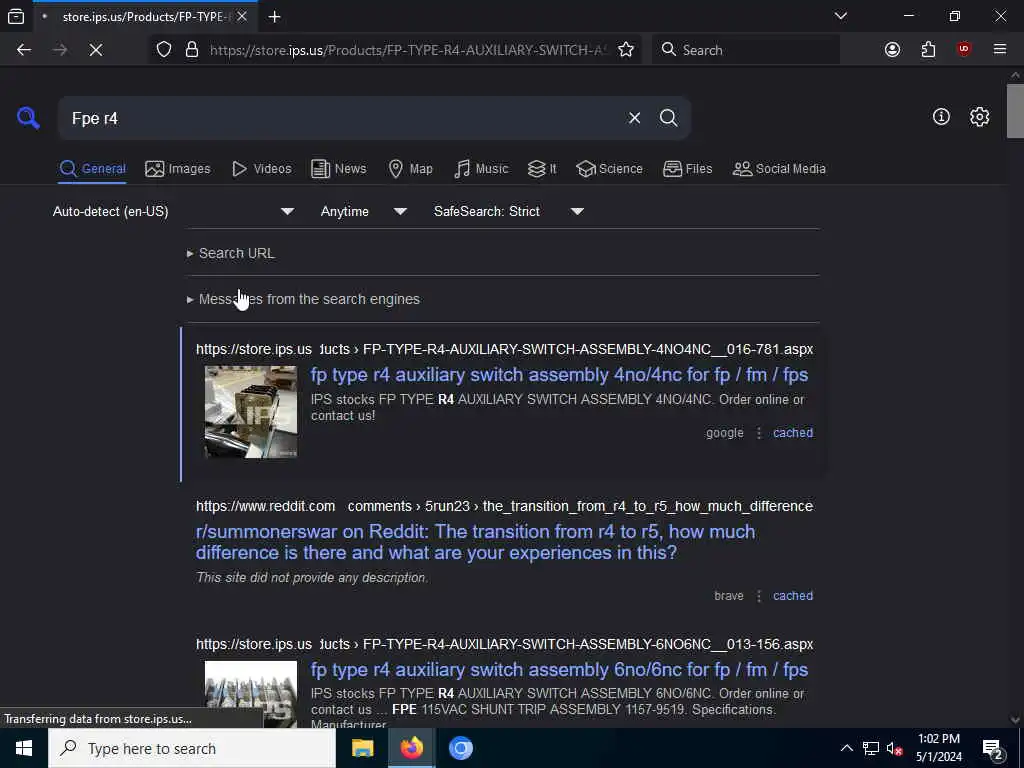Viewport: 1024px width, 768px height.
Task: Click the 4no/4nc result thumbnail
Action: [x=251, y=412]
